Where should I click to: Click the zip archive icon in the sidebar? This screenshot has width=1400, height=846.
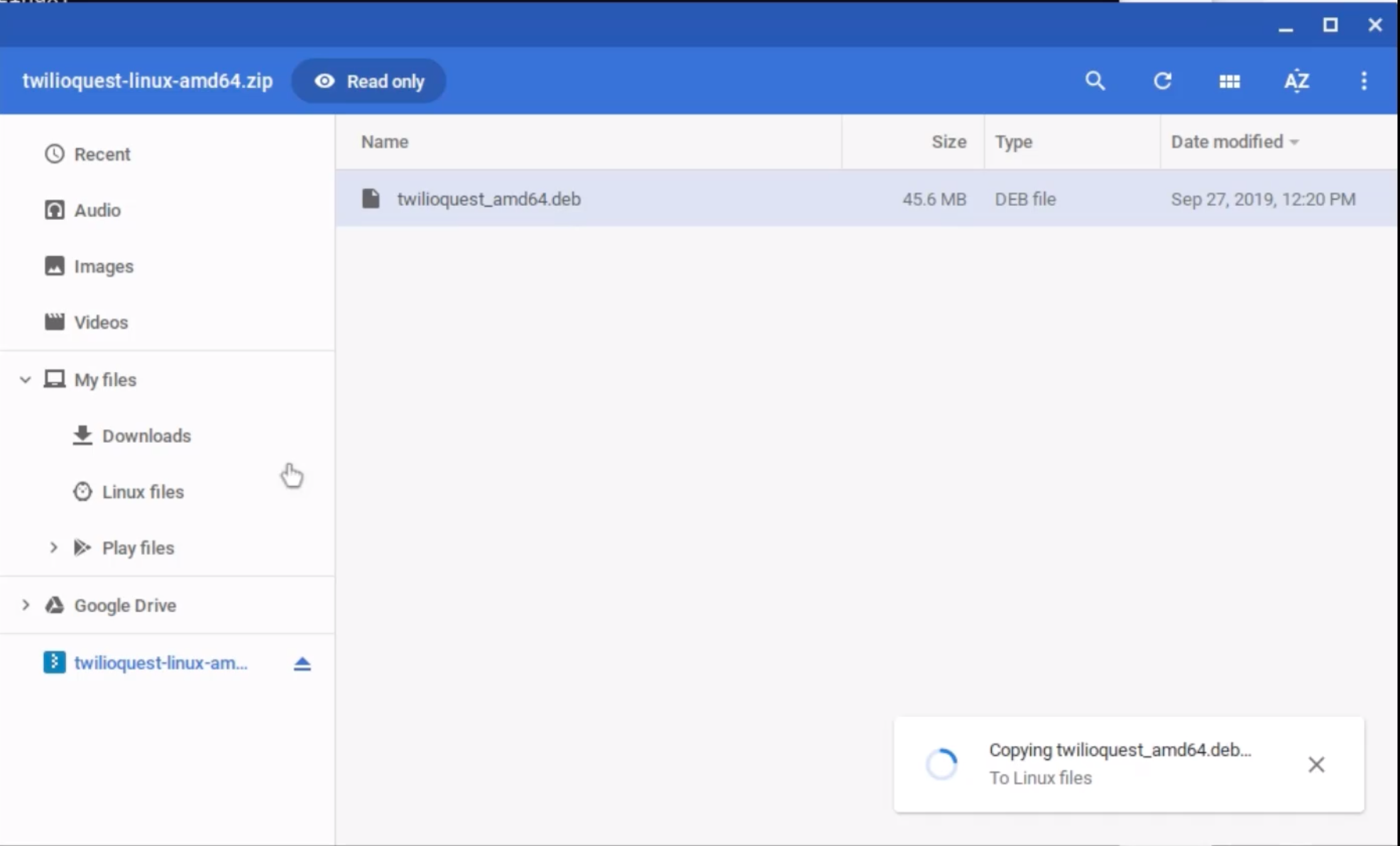click(55, 662)
